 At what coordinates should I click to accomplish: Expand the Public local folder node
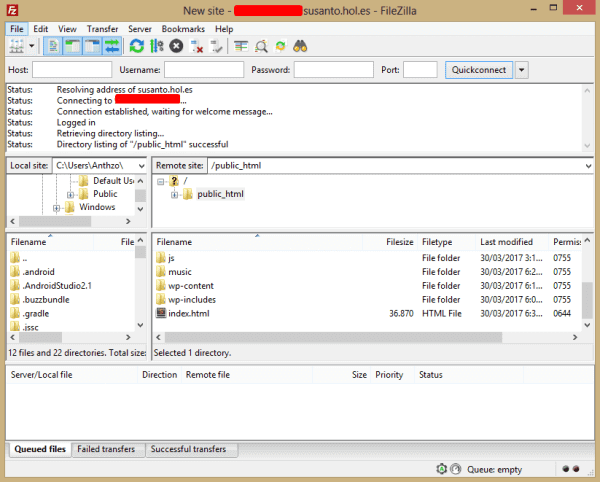[70, 195]
